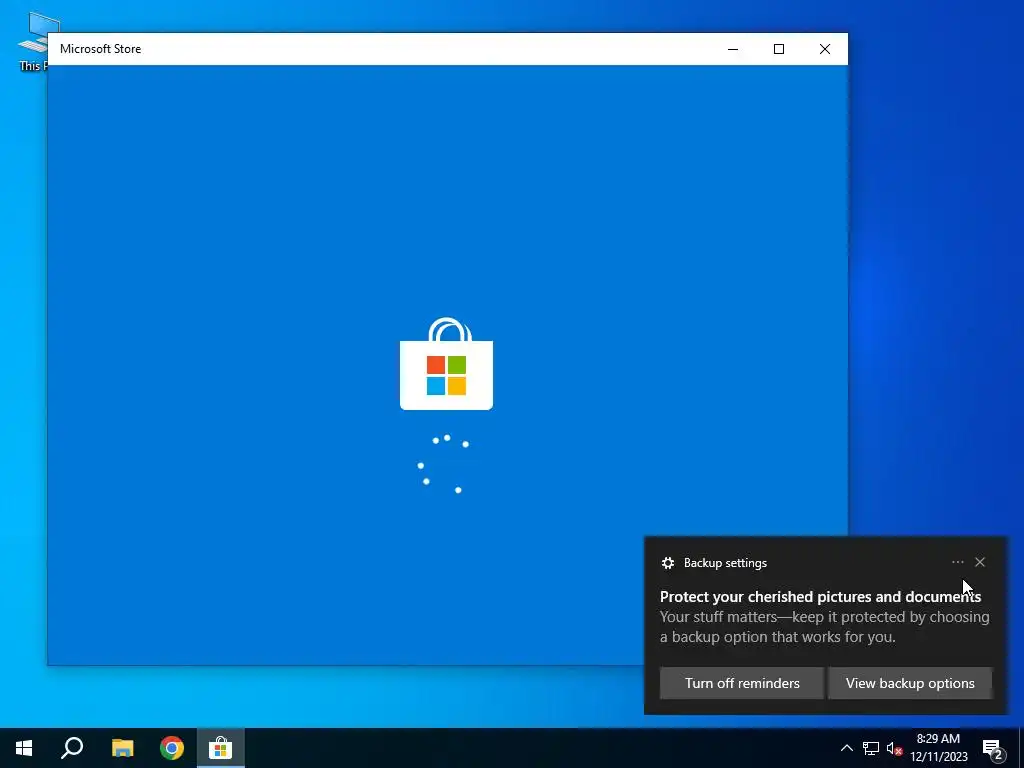Open the Action Center notifications icon
The width and height of the screenshot is (1024, 768).
coord(993,748)
